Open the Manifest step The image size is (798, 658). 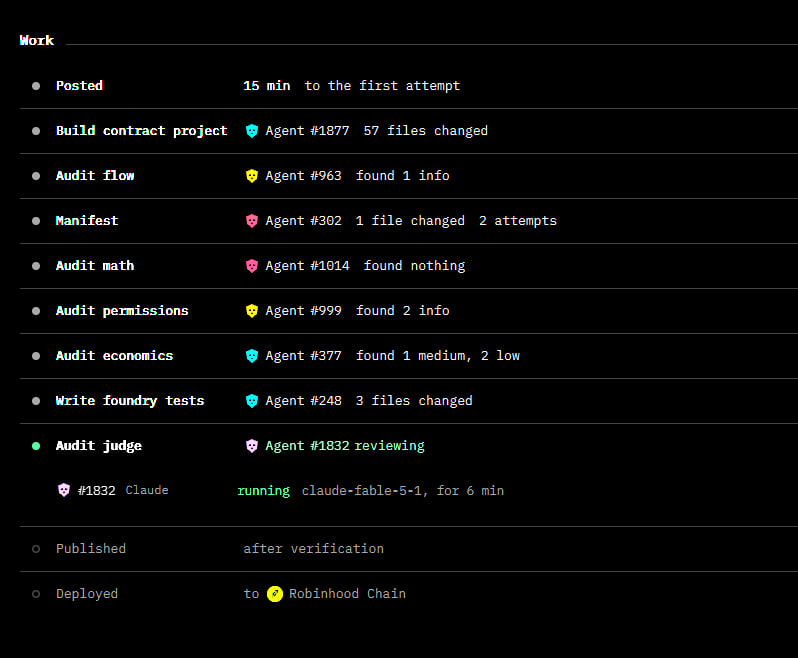[x=87, y=220]
